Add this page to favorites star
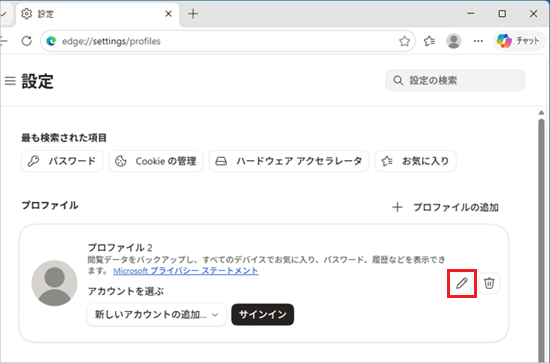Image resolution: width=550 pixels, height=363 pixels. pos(404,41)
